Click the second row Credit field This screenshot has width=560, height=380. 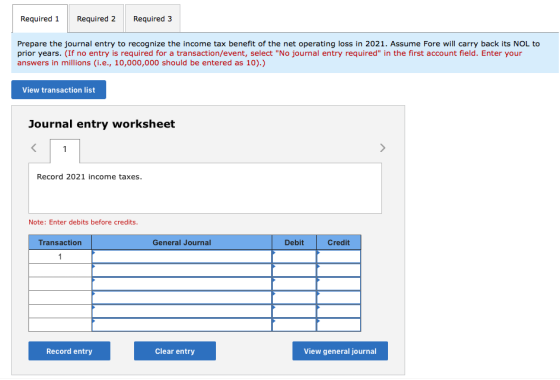tap(339, 270)
